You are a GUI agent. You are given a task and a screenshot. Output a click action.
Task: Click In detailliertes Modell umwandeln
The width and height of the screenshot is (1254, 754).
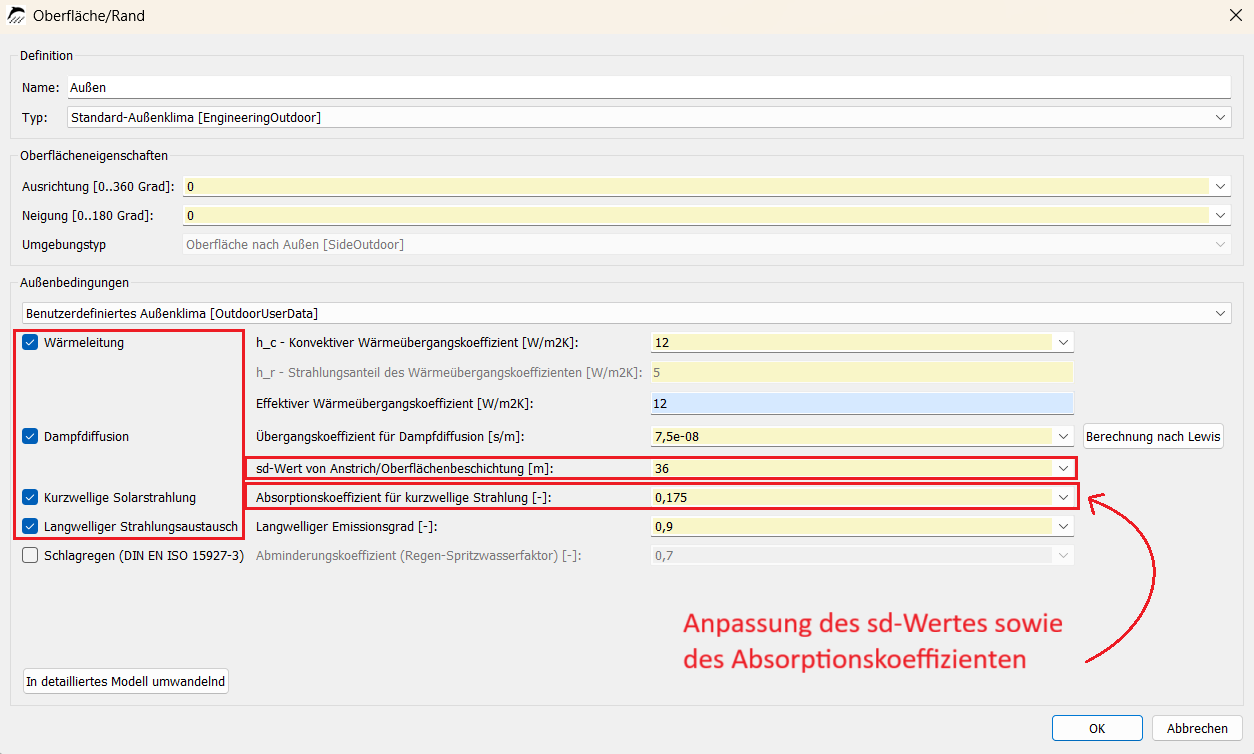[x=126, y=681]
